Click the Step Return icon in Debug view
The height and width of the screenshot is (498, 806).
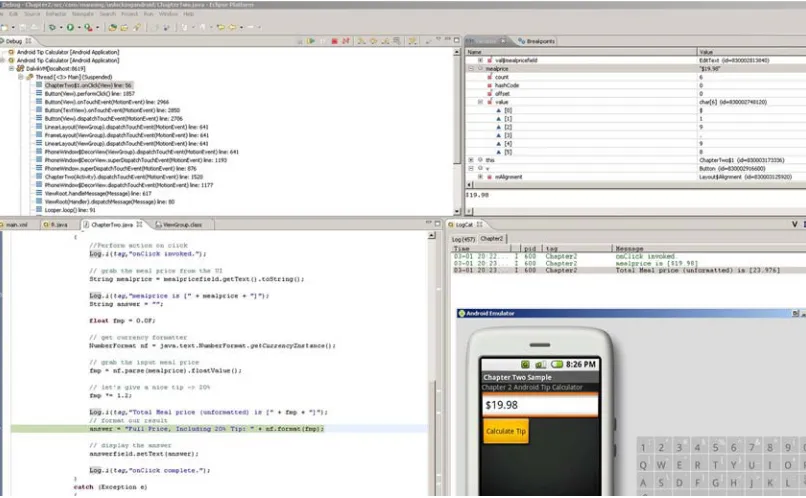pyautogui.click(x=386, y=41)
